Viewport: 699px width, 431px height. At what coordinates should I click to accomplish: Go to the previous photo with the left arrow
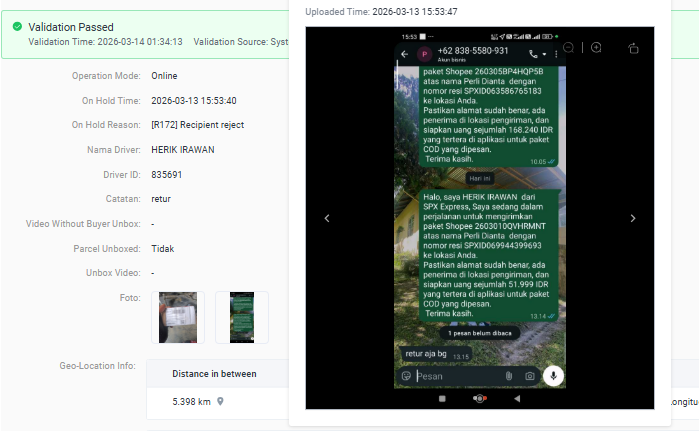click(x=327, y=218)
